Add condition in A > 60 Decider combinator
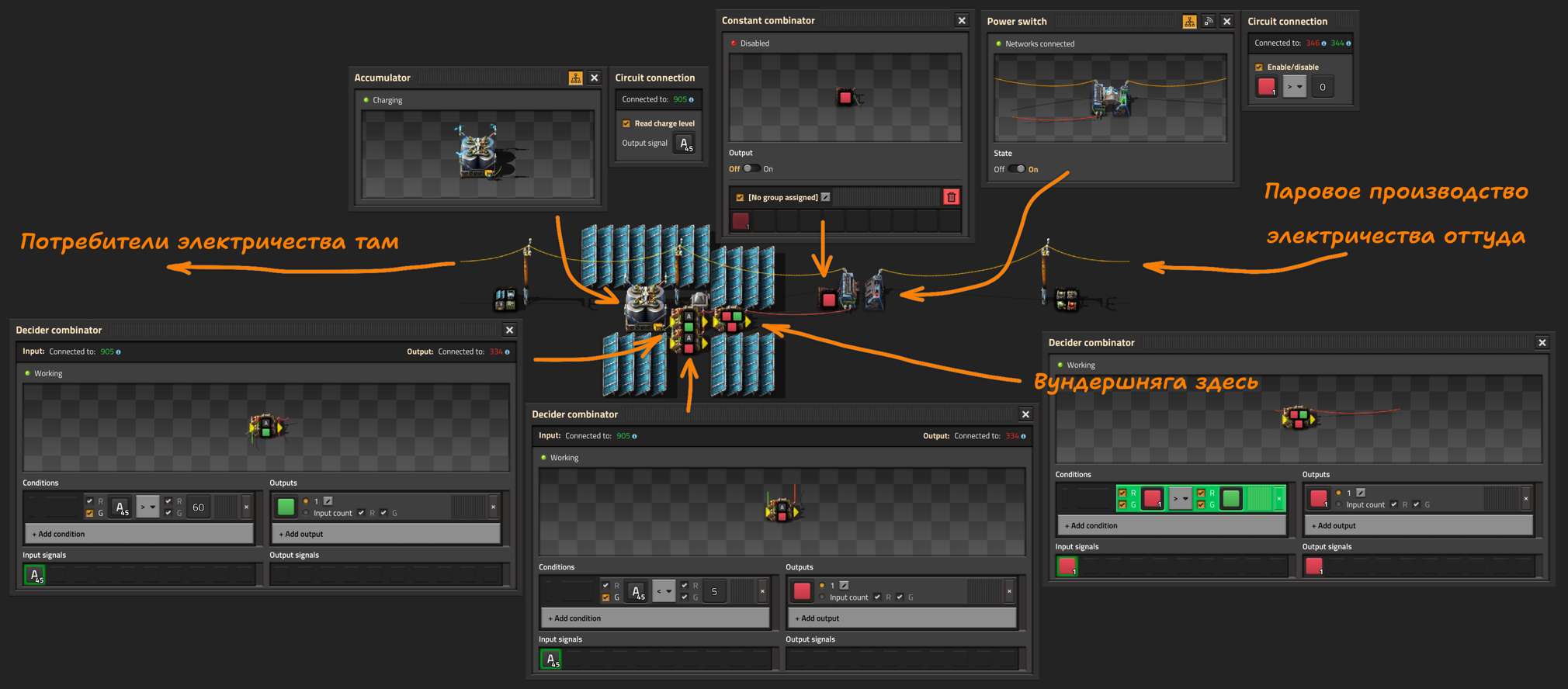This screenshot has width=1568, height=689. tap(140, 534)
